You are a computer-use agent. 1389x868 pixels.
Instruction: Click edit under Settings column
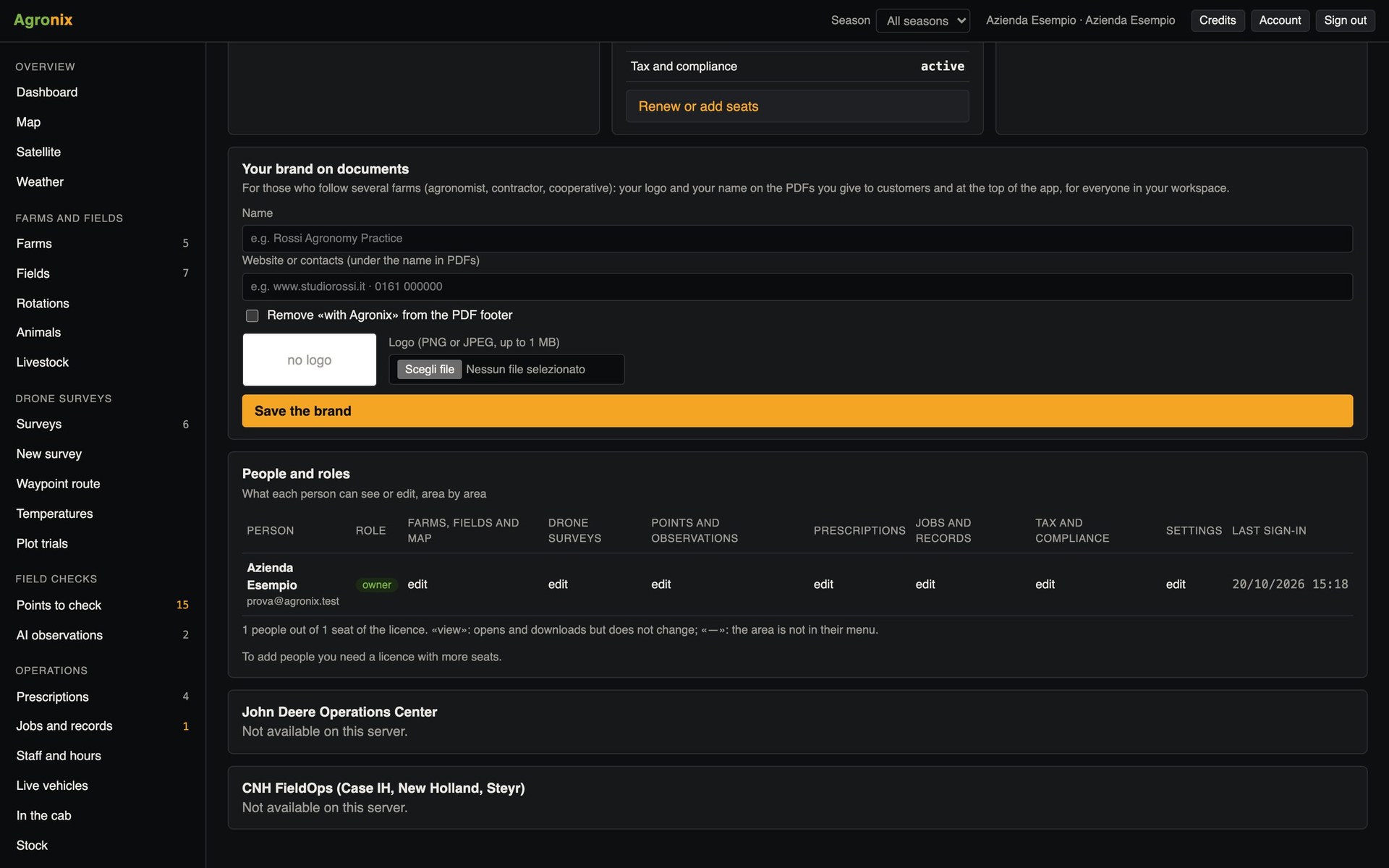[1176, 584]
